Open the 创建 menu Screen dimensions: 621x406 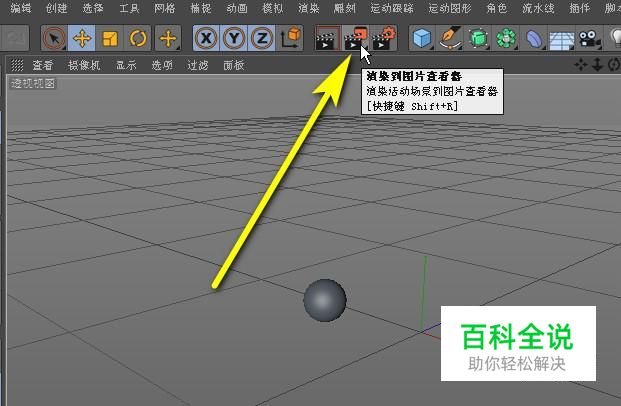pyautogui.click(x=56, y=8)
